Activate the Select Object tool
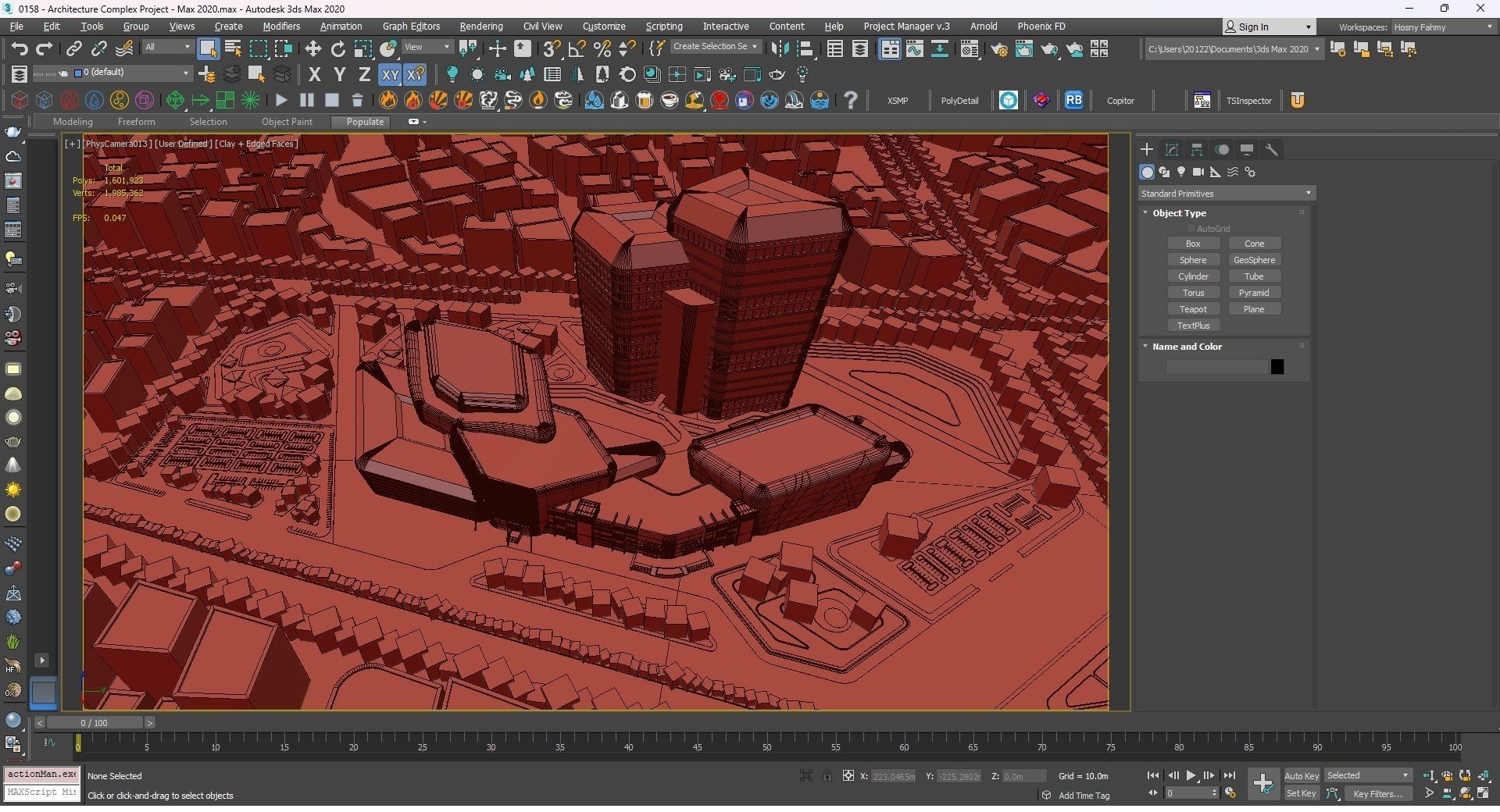1500x812 pixels. (208, 49)
